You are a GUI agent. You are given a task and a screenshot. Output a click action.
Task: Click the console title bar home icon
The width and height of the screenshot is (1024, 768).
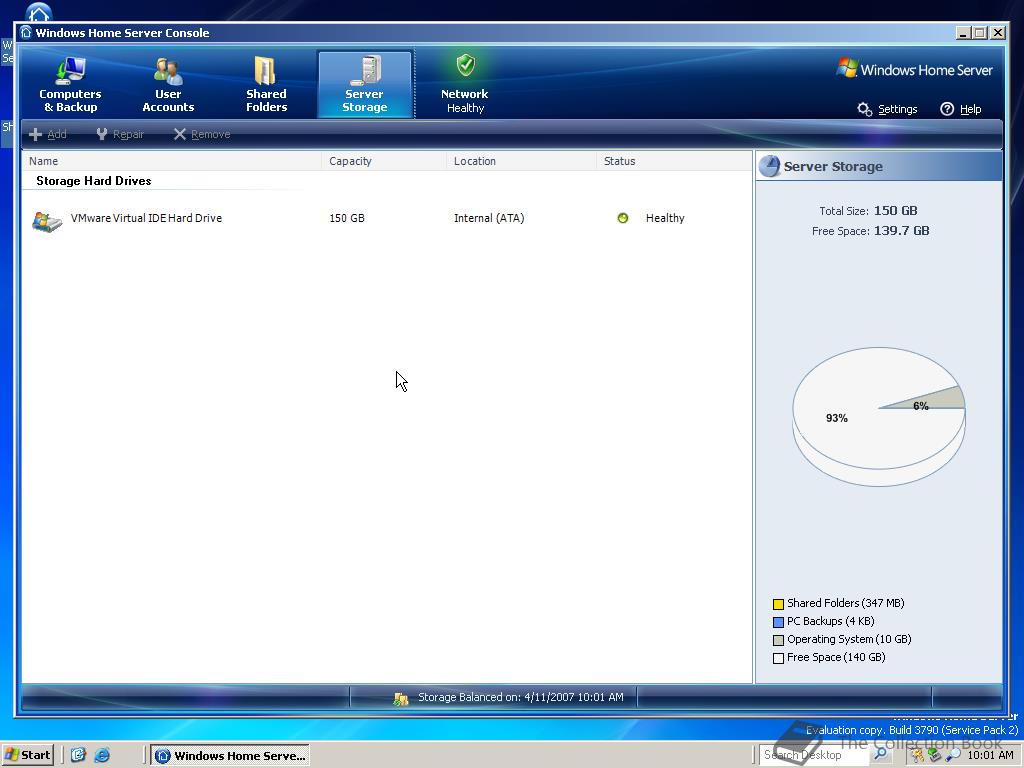click(x=26, y=32)
